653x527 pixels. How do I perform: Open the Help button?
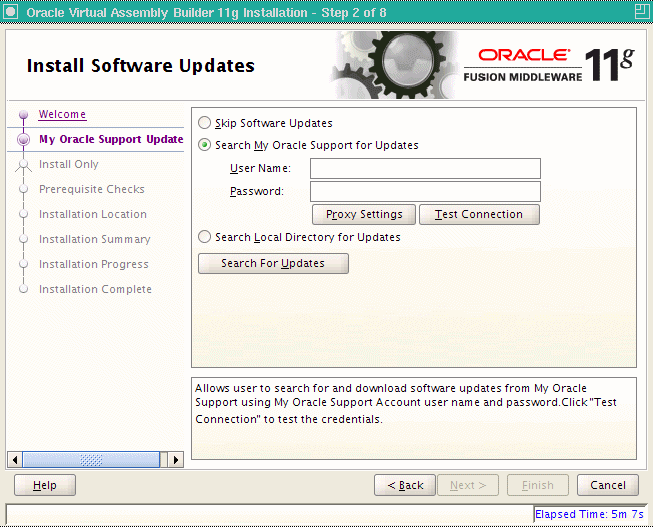tap(45, 485)
